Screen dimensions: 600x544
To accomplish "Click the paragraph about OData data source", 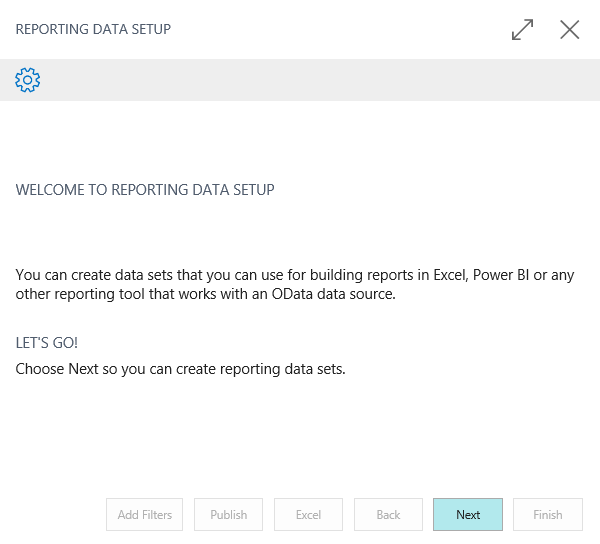I will (x=295, y=285).
